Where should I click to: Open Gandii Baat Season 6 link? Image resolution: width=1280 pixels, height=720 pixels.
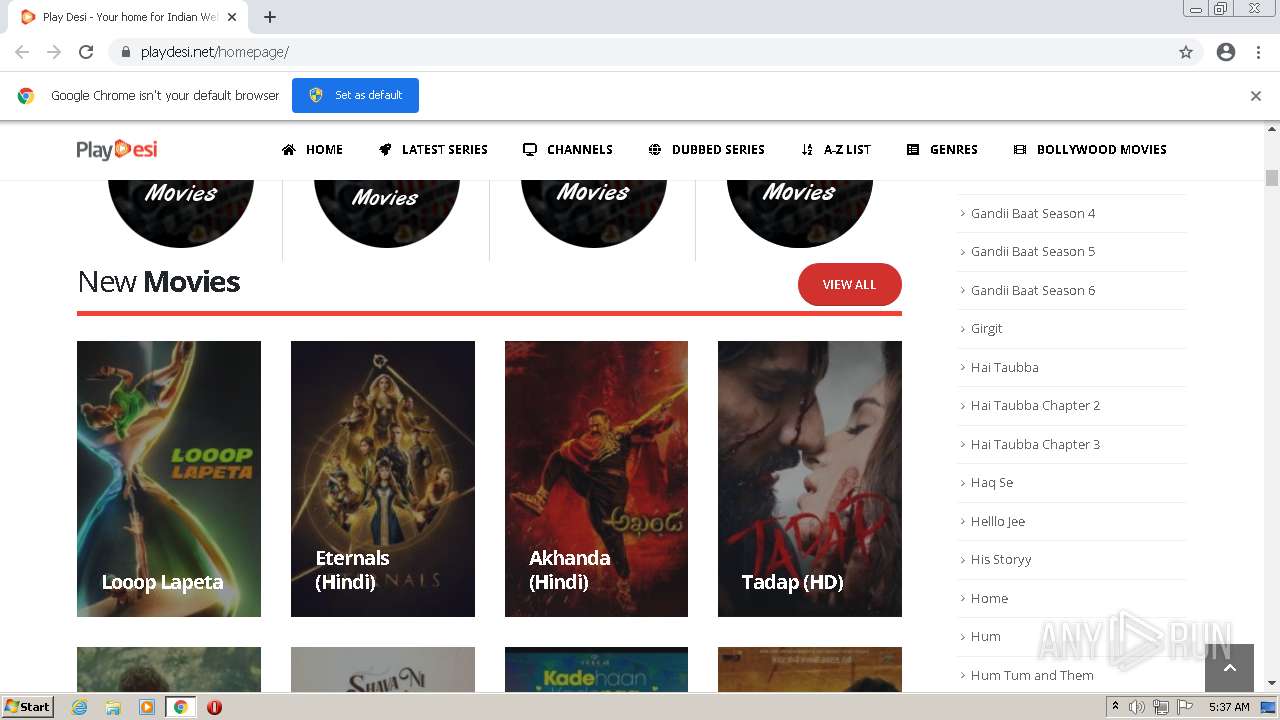[1033, 290]
